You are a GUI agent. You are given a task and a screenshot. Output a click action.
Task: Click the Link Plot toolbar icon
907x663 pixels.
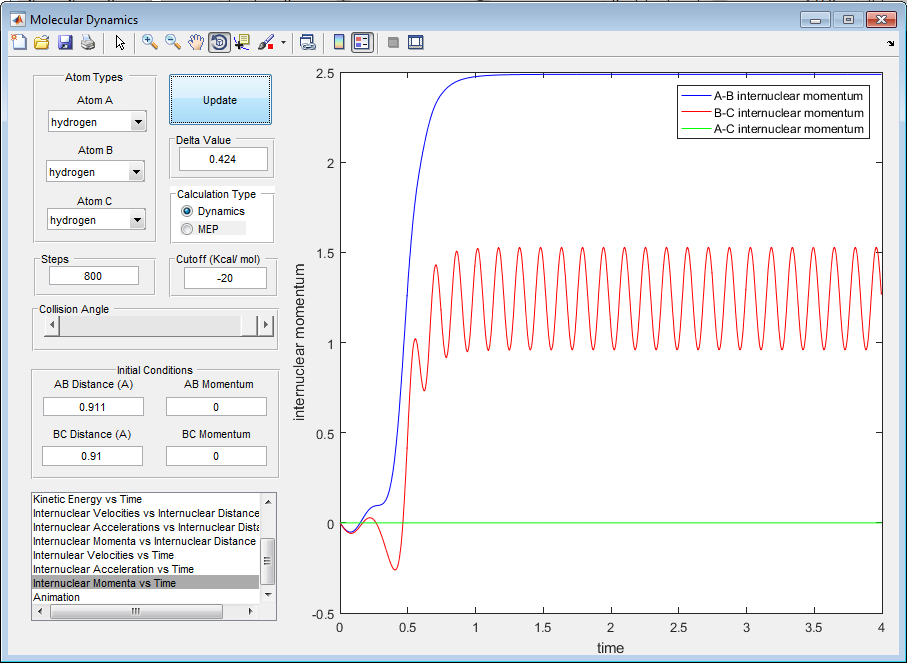(308, 42)
